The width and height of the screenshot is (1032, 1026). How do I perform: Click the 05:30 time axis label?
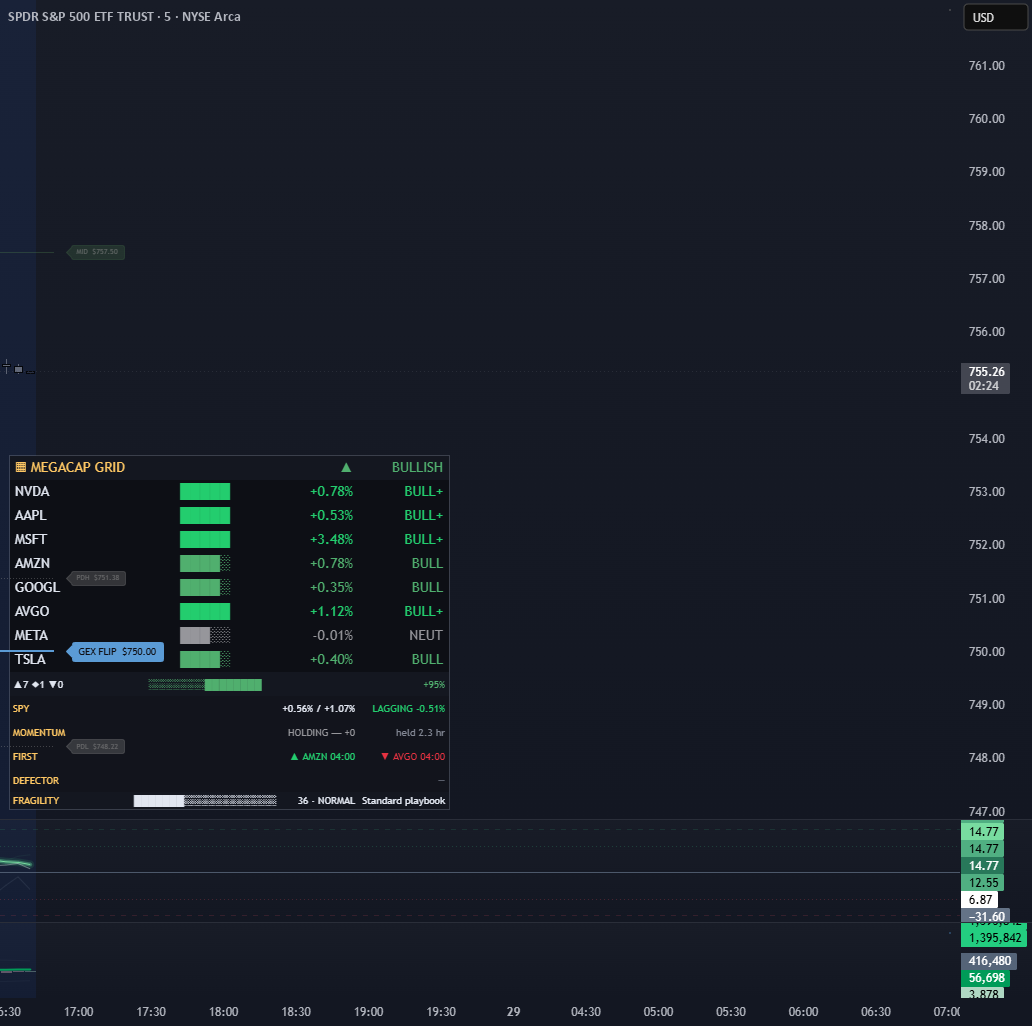point(731,1012)
